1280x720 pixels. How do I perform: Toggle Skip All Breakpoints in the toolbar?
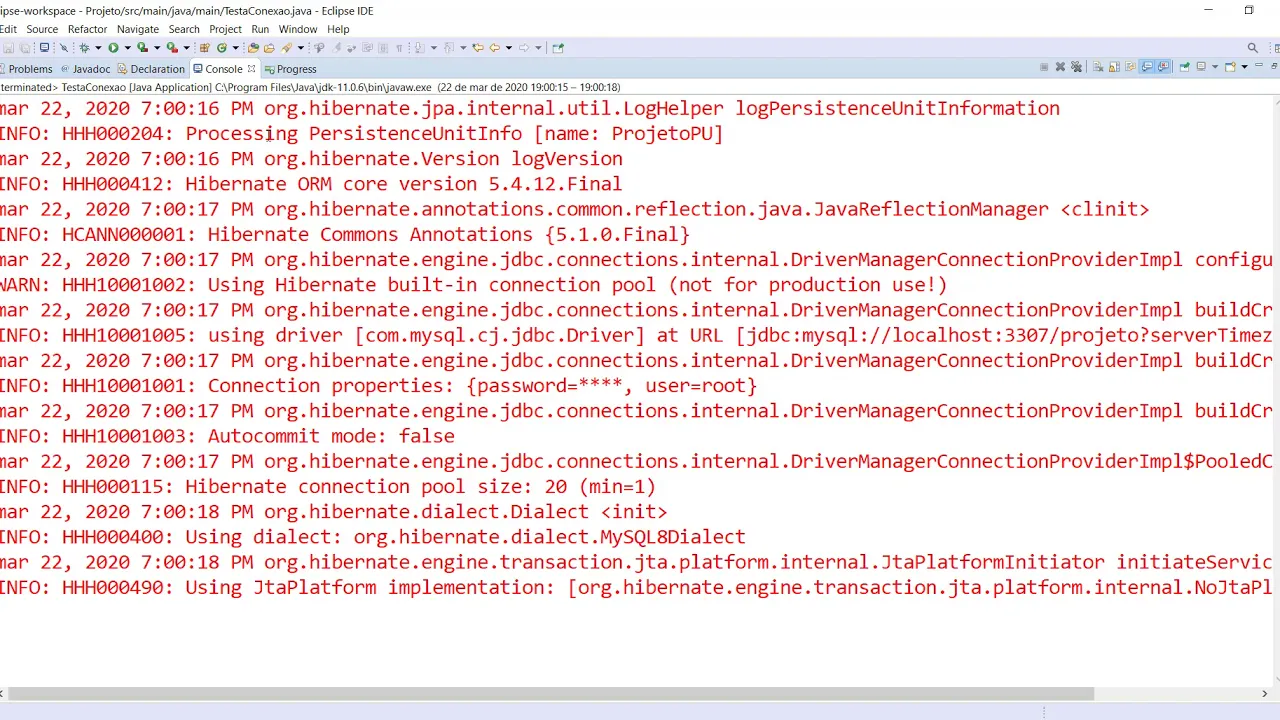[x=63, y=47]
